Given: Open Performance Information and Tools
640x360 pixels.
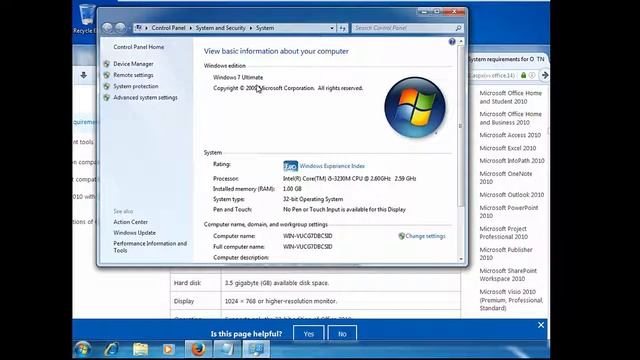Looking at the screenshot, I should click(150, 247).
